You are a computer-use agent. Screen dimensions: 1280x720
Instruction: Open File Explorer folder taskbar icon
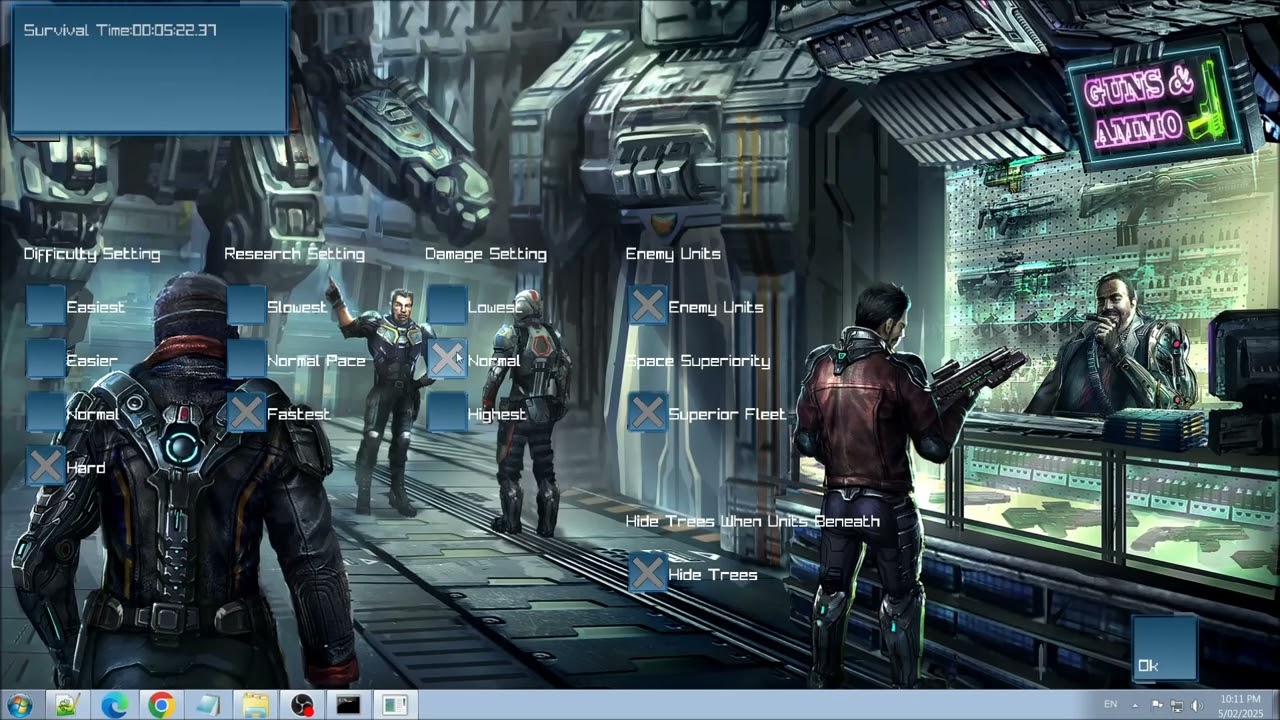[254, 705]
